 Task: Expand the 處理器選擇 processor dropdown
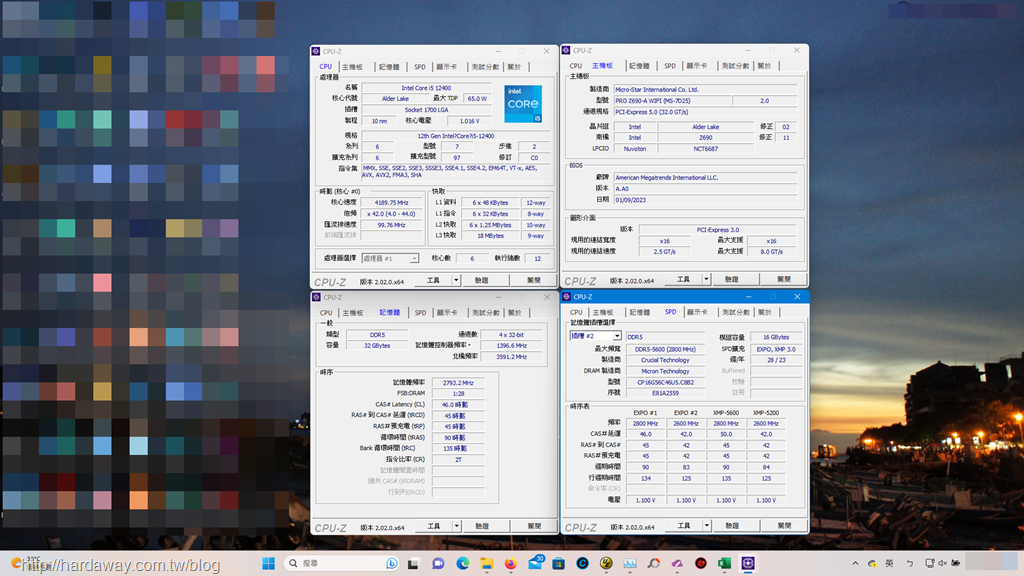414,258
